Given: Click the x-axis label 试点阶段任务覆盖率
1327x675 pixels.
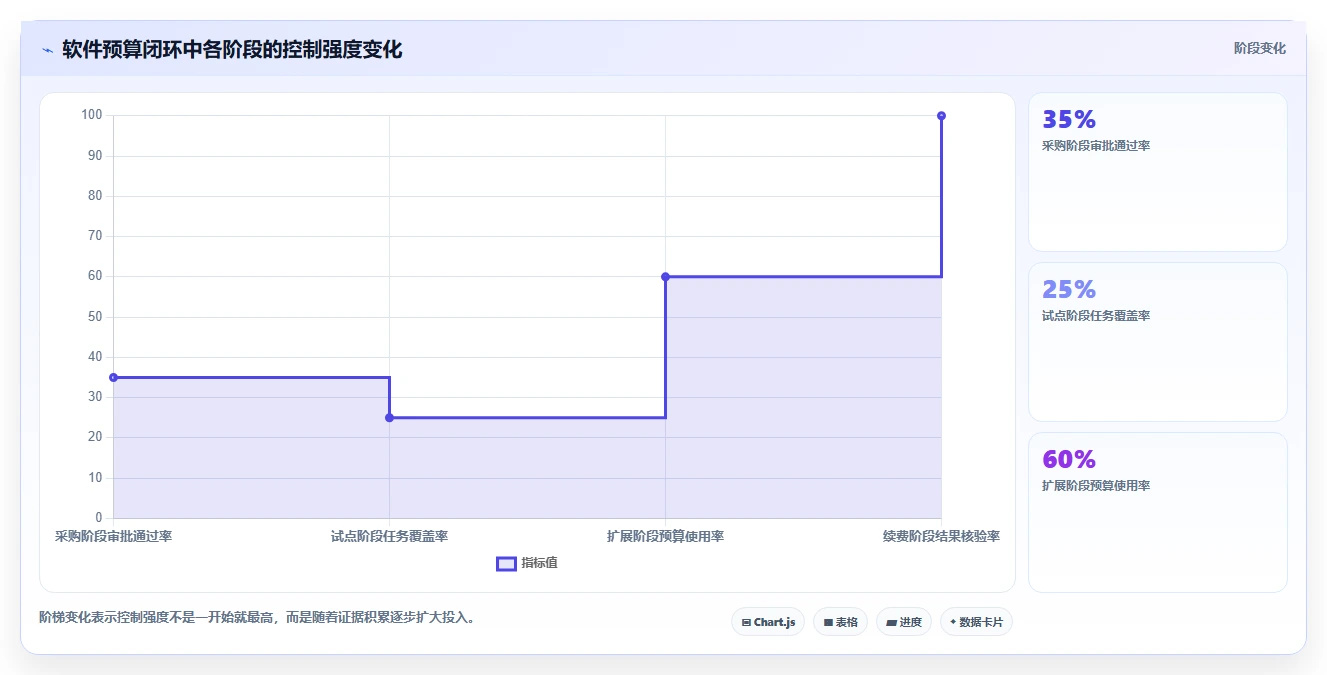Looking at the screenshot, I should [x=389, y=536].
